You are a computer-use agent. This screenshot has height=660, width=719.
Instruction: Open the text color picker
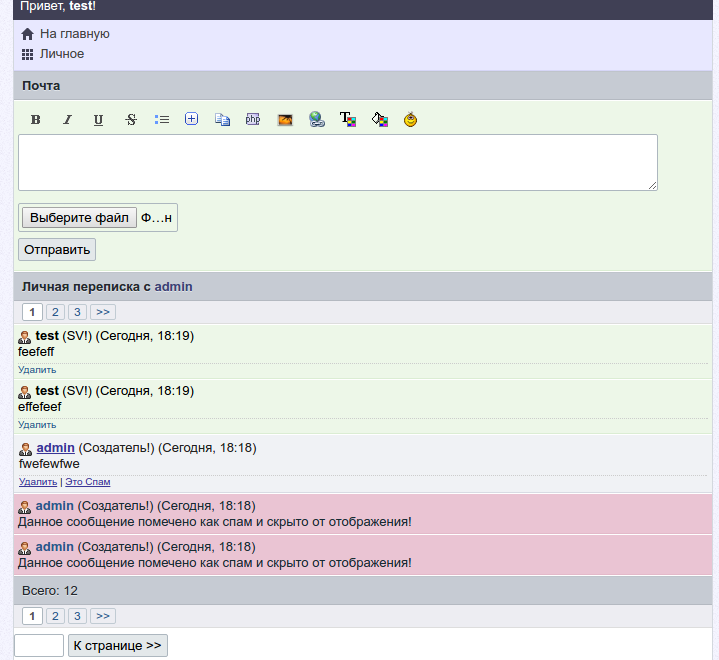pos(348,120)
